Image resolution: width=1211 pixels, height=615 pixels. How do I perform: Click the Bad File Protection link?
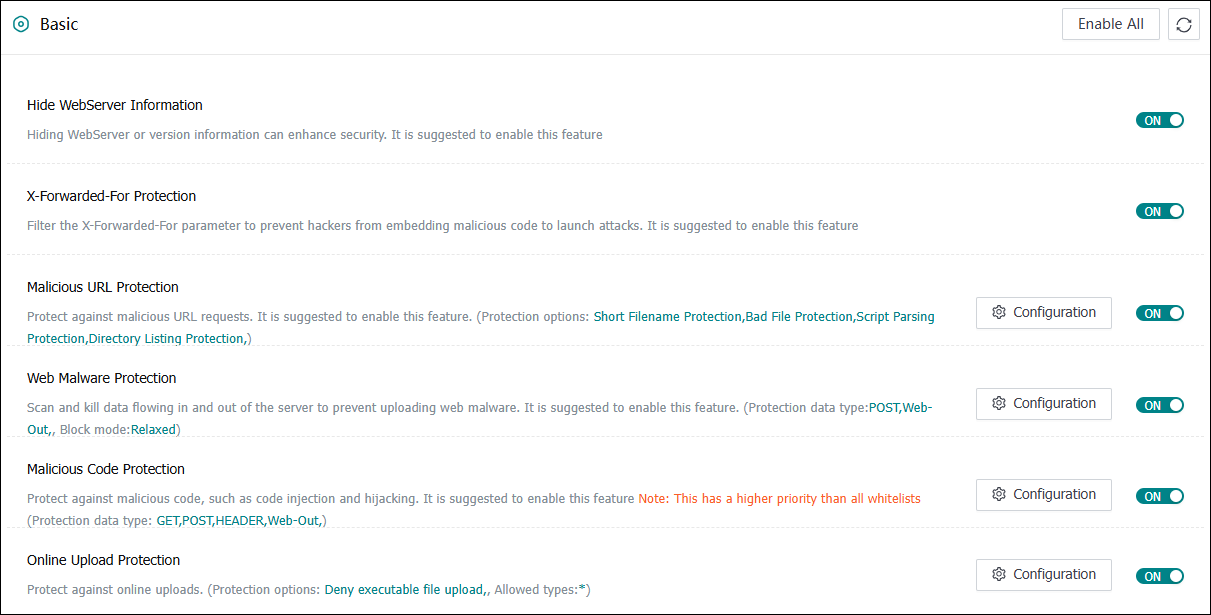pyautogui.click(x=798, y=317)
